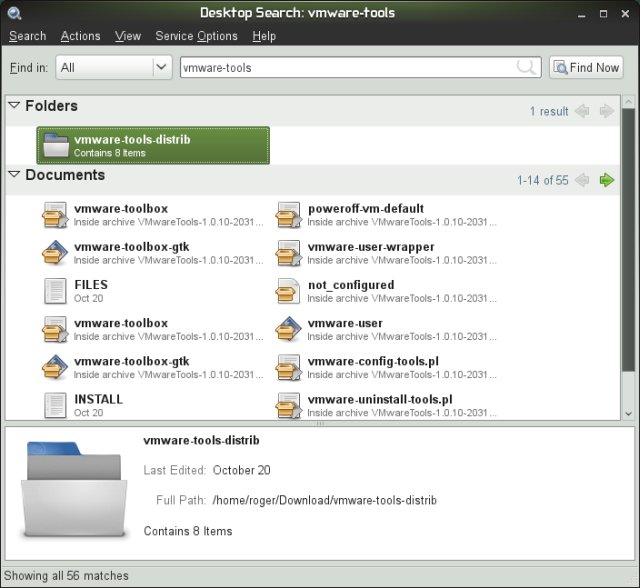Click the Find Now button

pos(586,67)
